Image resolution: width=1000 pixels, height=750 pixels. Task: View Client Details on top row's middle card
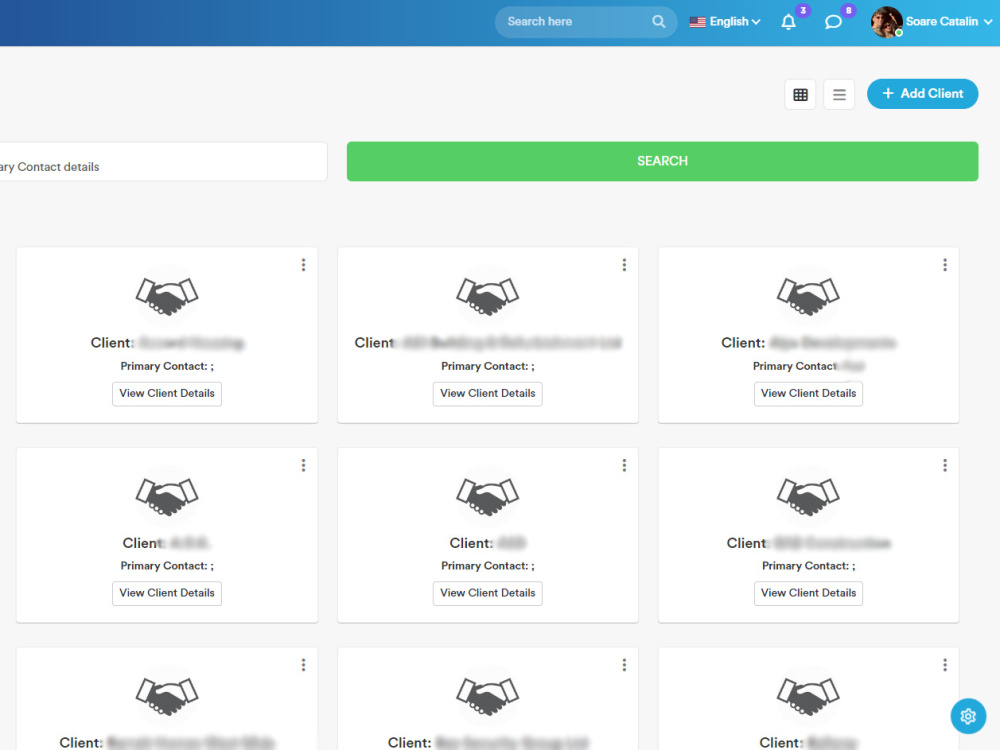(488, 393)
